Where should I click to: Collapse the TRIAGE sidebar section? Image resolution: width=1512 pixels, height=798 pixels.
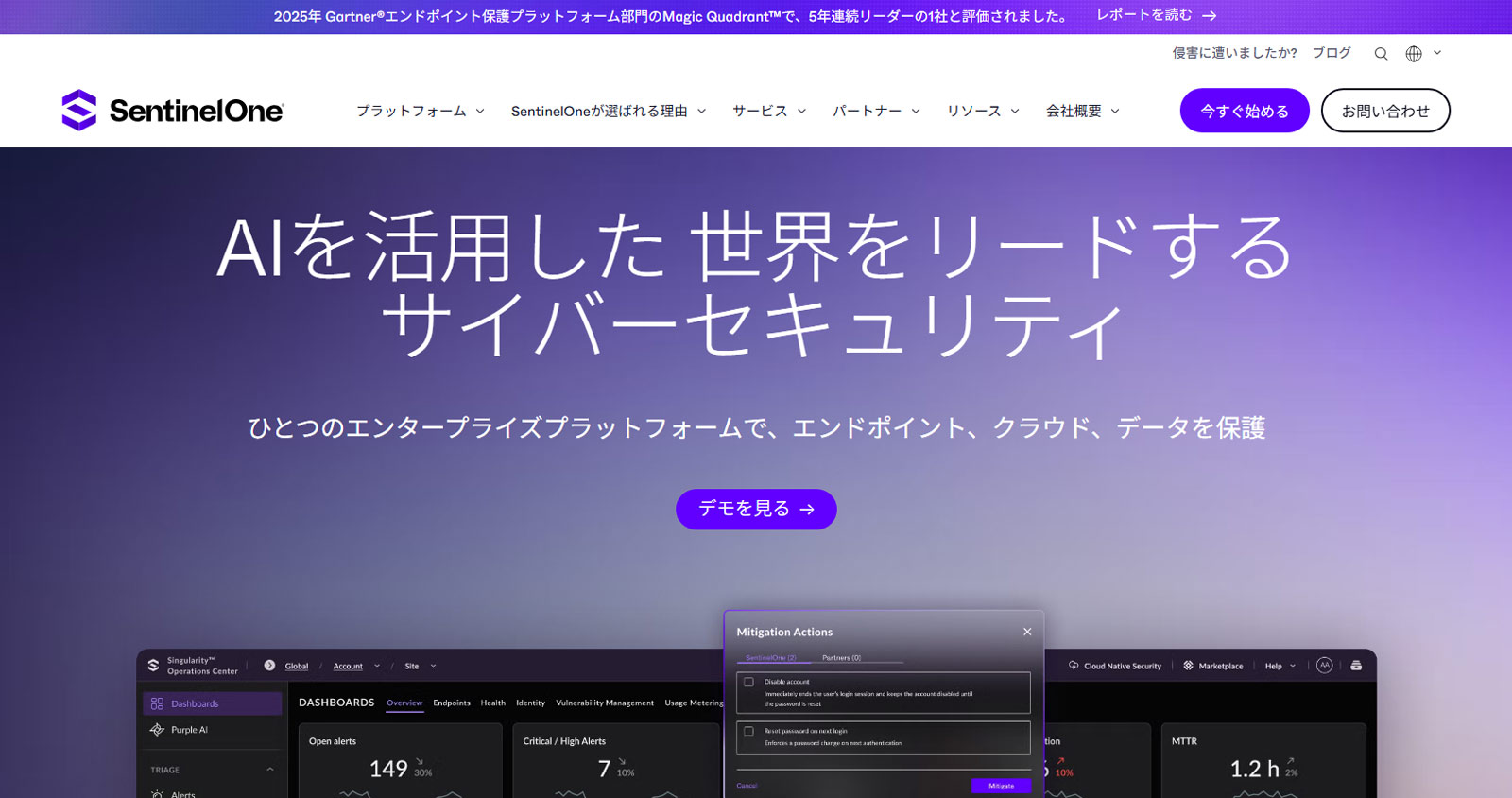(270, 770)
